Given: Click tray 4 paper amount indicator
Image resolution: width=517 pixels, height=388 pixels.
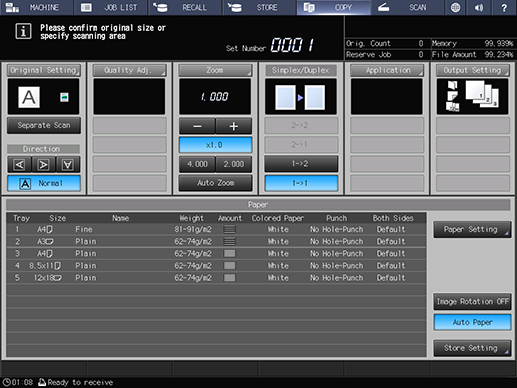Looking at the screenshot, I should coord(230,266).
